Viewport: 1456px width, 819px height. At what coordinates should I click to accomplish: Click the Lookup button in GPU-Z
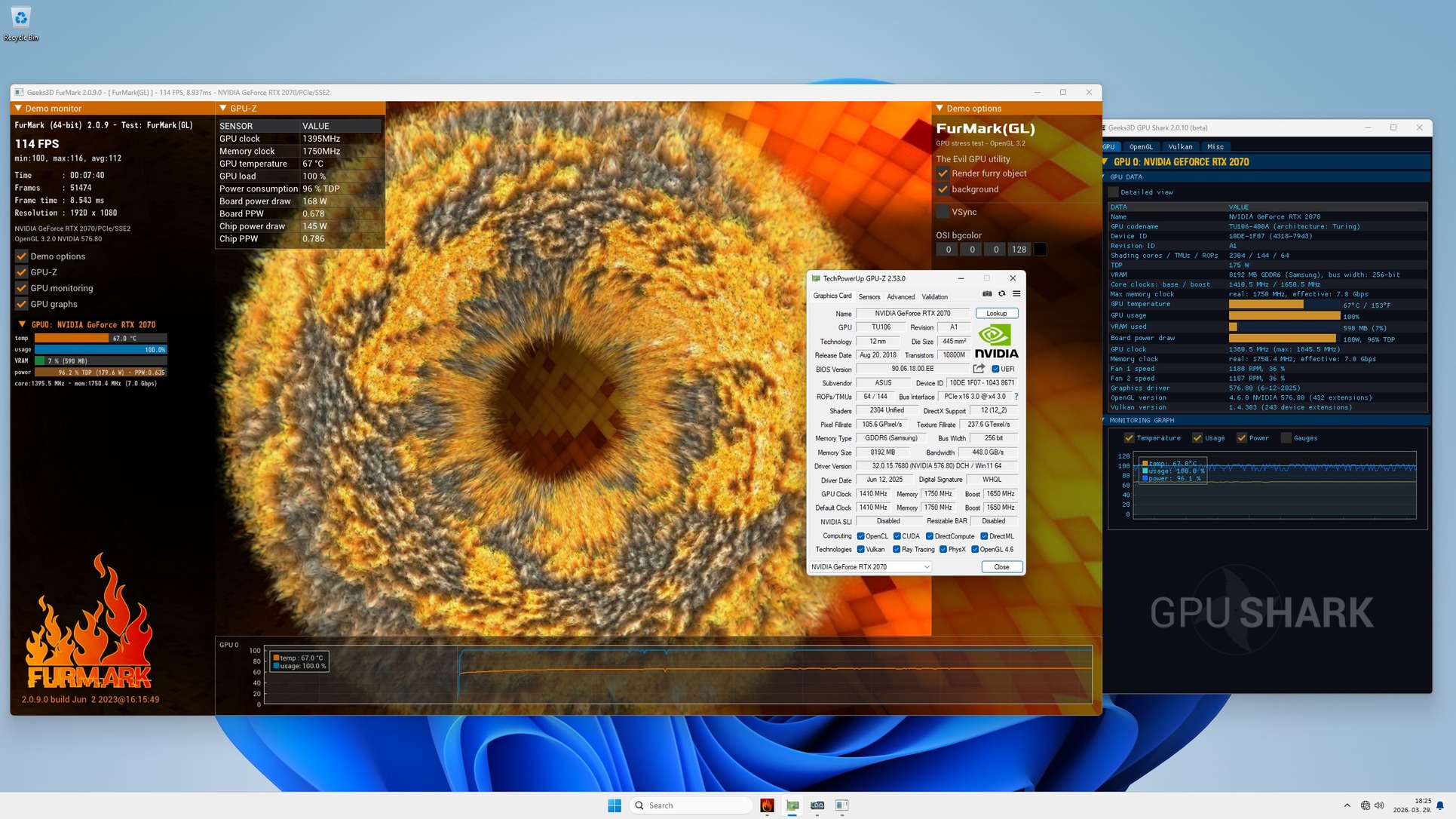point(996,314)
